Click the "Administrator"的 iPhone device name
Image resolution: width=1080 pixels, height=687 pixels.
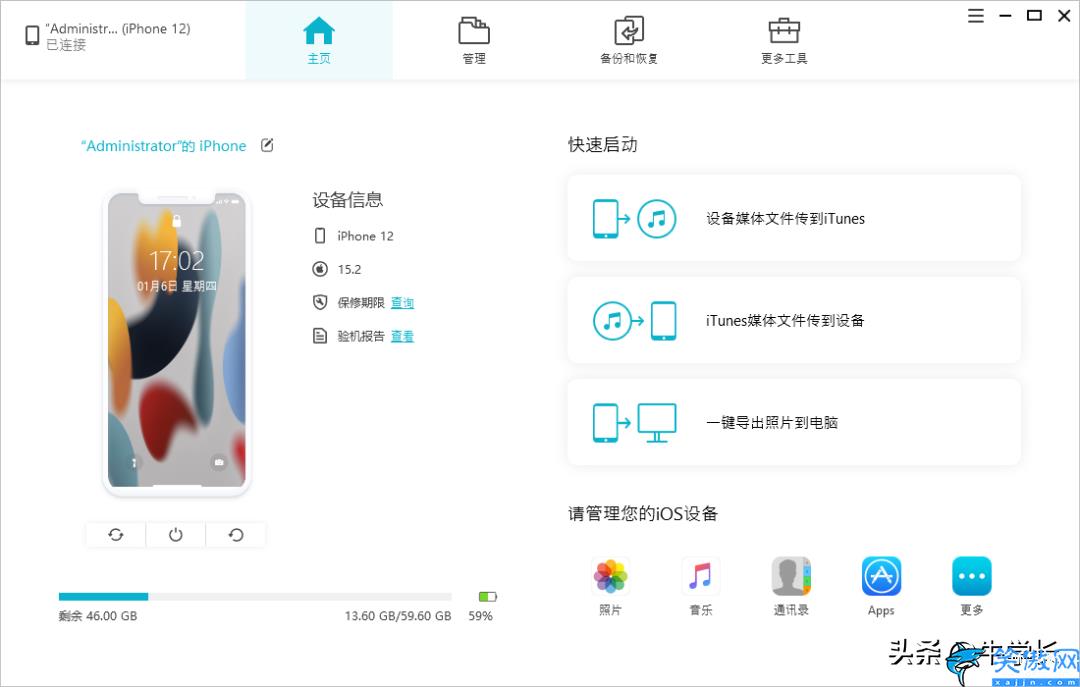point(164,146)
